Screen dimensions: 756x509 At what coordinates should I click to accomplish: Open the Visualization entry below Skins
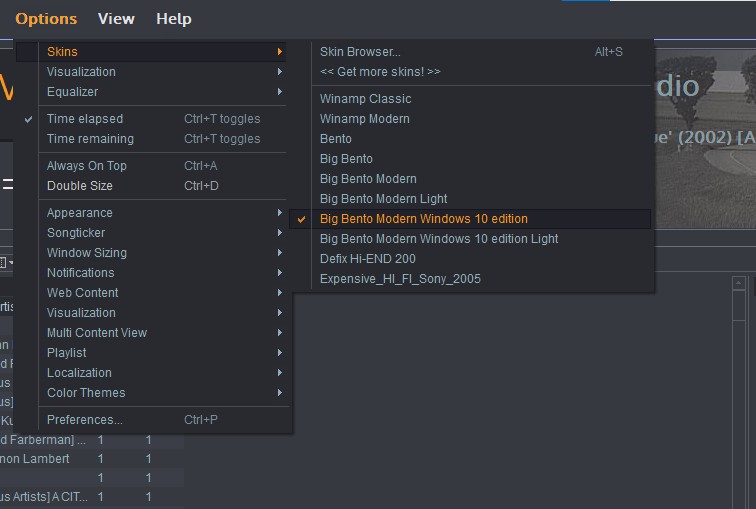pos(151,72)
